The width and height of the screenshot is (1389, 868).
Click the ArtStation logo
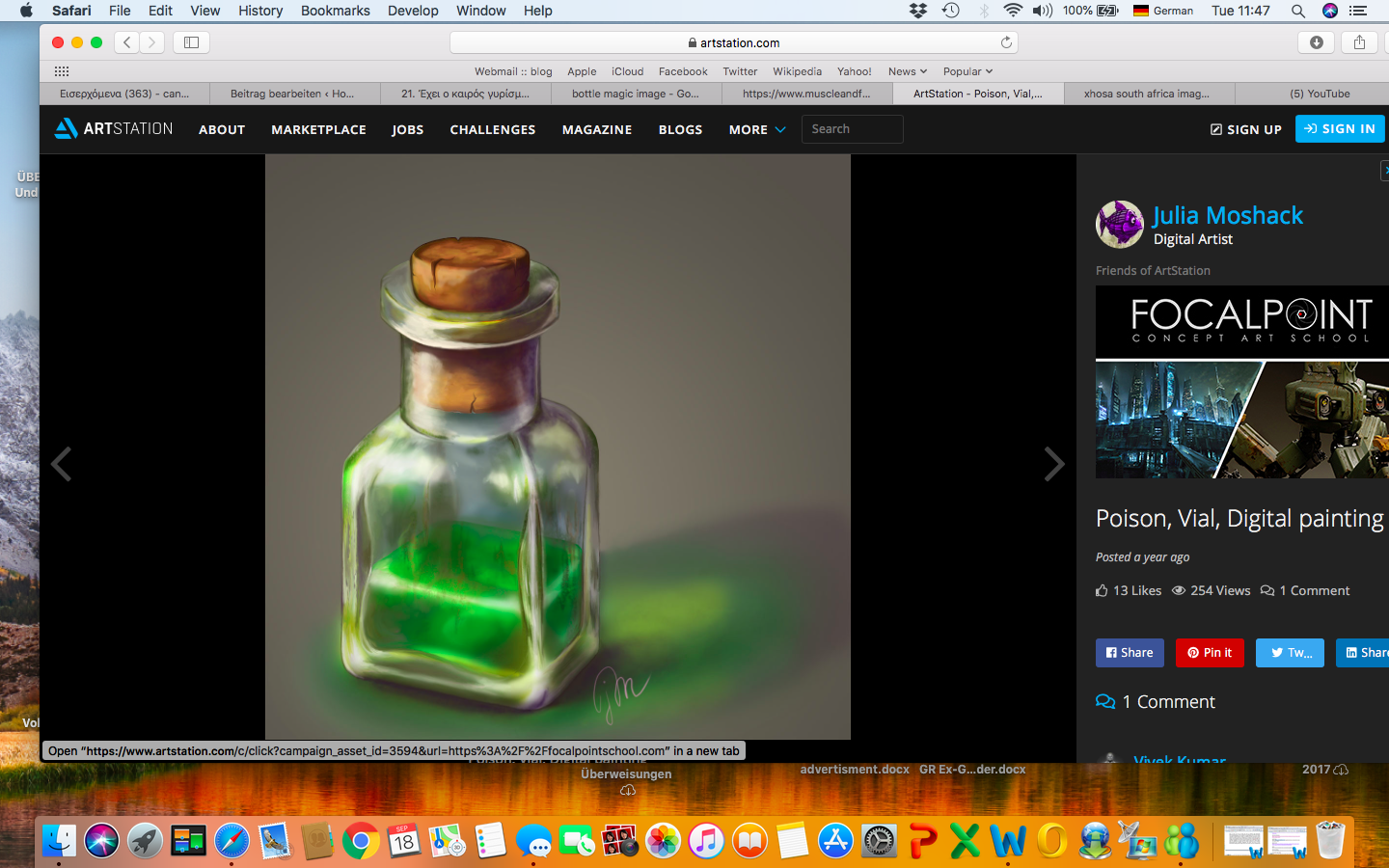click(x=114, y=128)
